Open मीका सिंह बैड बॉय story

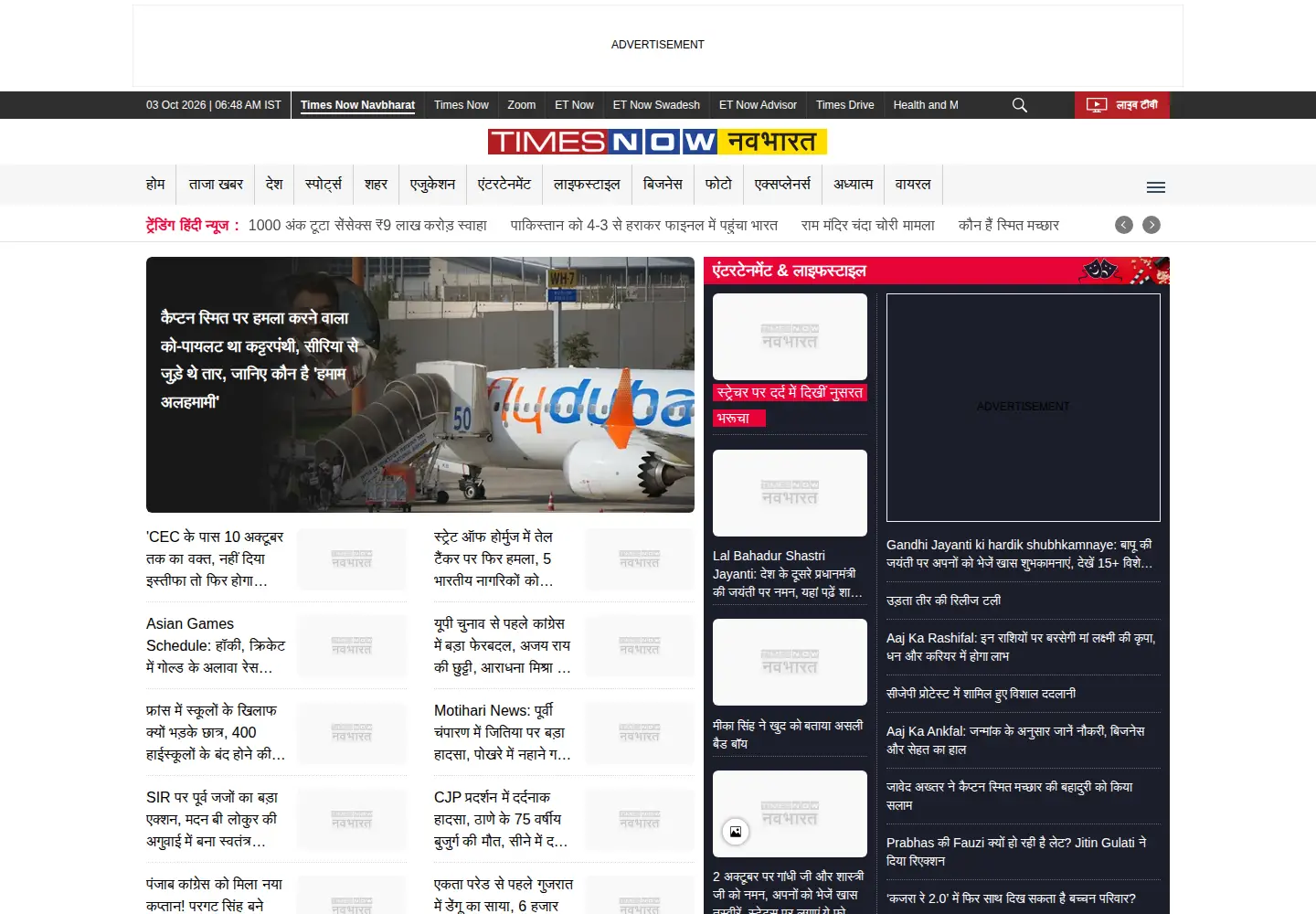pos(790,734)
